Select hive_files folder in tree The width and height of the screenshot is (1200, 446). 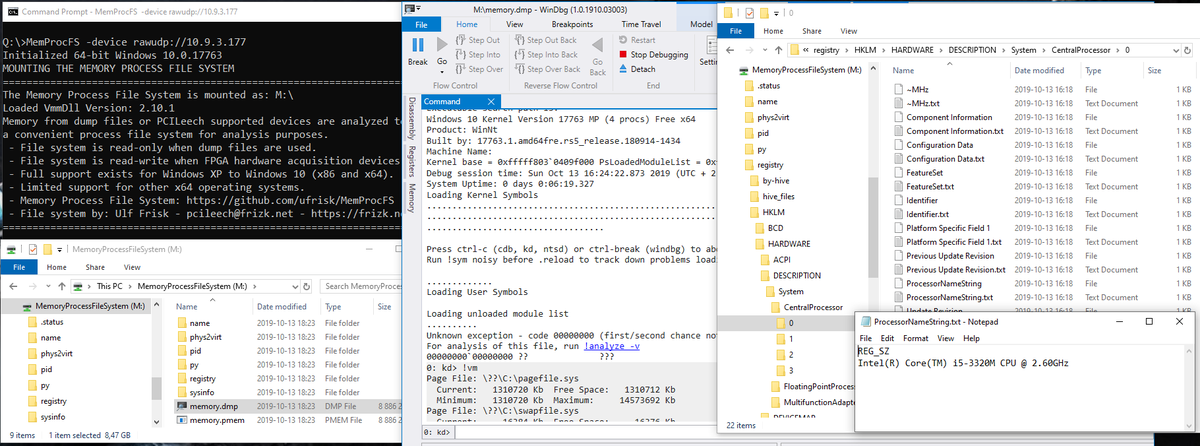[770, 196]
